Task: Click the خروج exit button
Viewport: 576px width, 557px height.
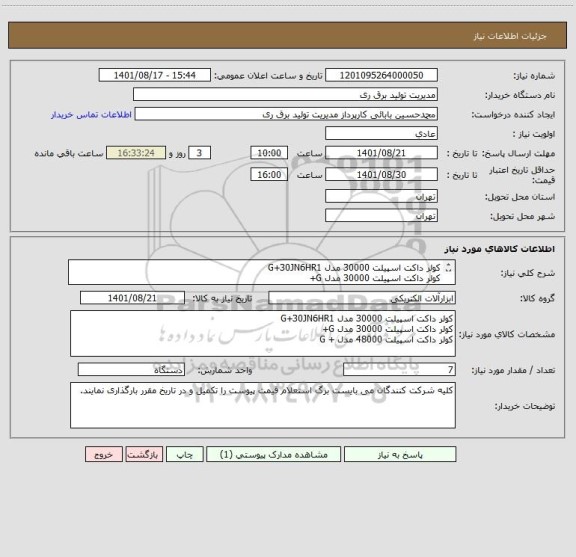Action: point(104,454)
